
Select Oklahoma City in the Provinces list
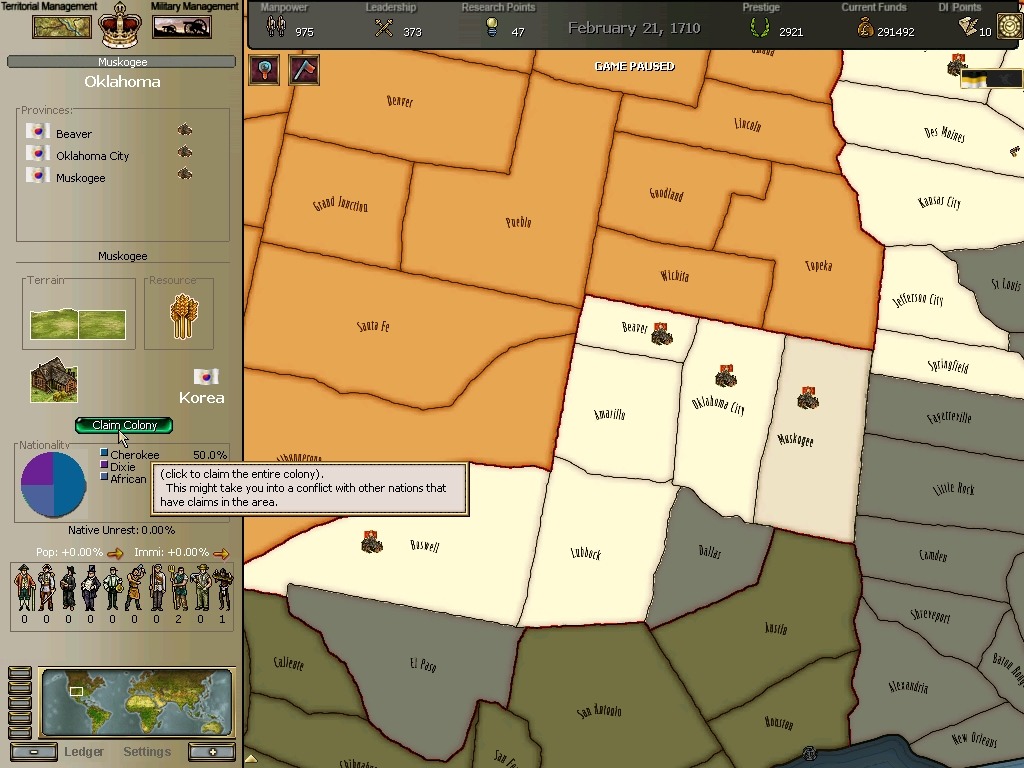click(x=93, y=156)
